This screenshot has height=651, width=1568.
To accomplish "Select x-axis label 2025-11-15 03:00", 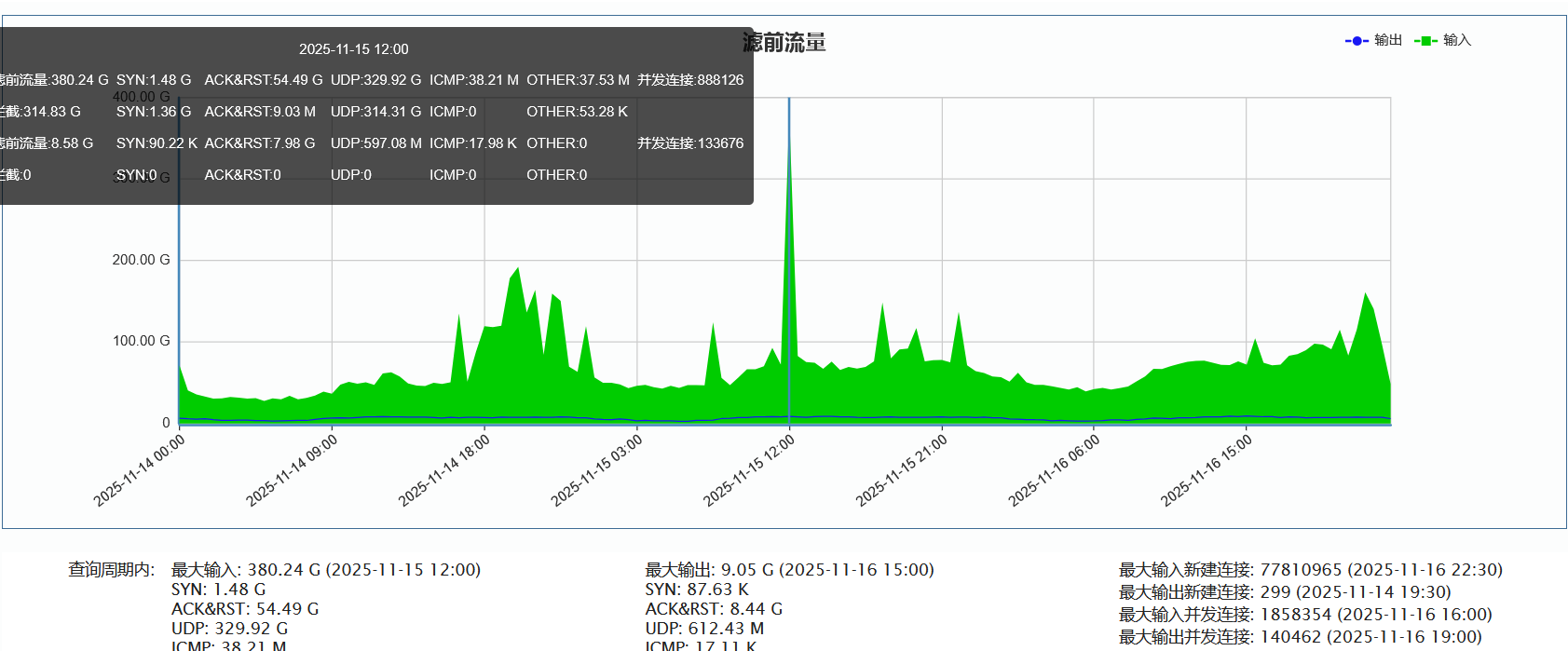I will [597, 470].
